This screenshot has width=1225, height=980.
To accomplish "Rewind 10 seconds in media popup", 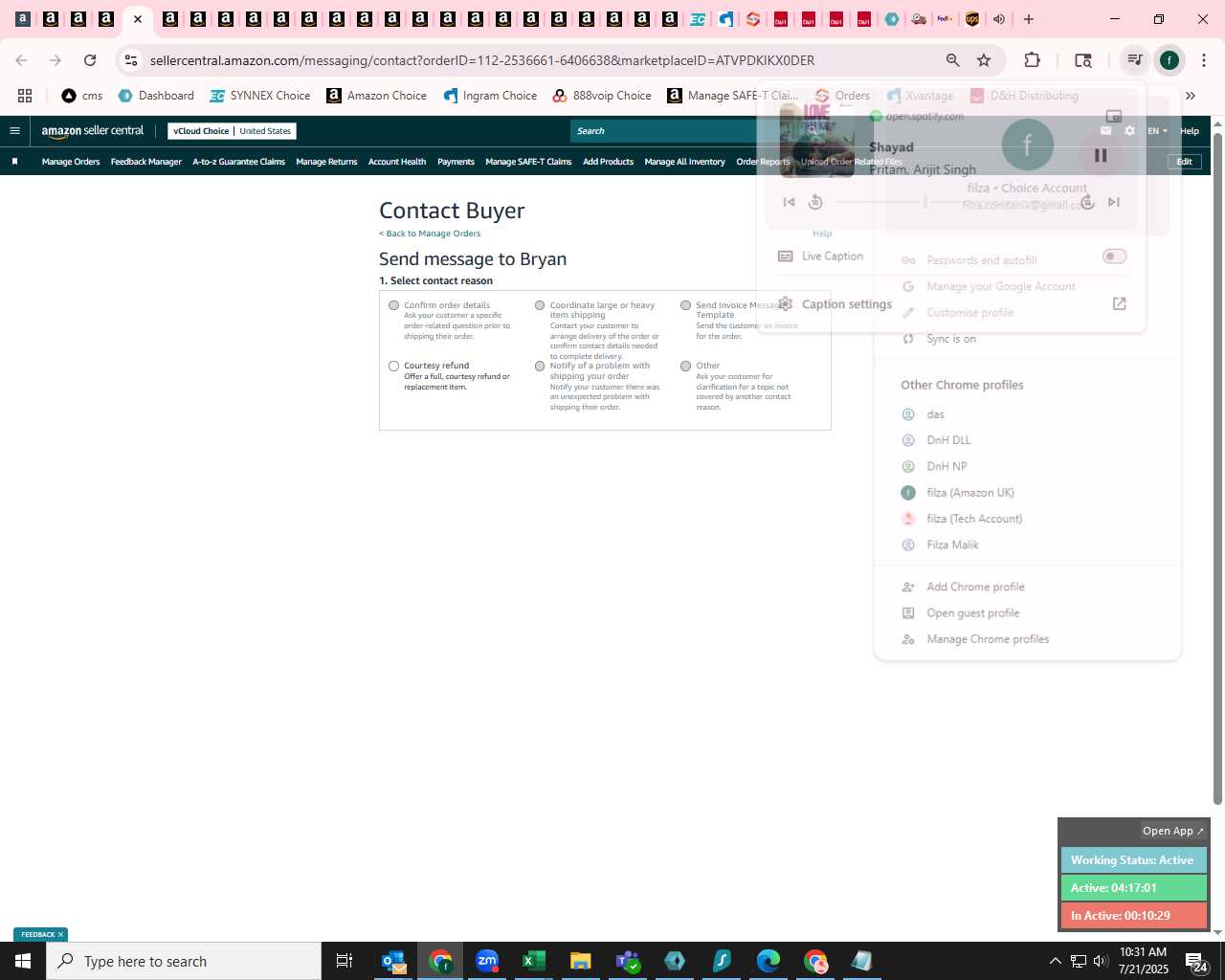I will (815, 202).
